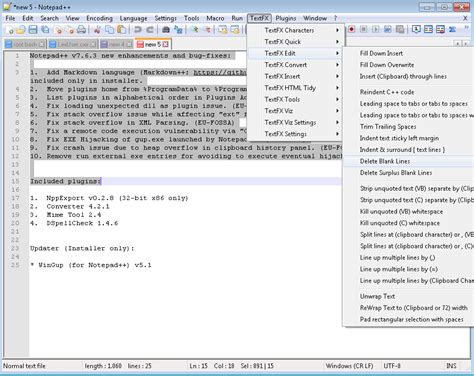Save the current recorded macro
This screenshot has height=376, width=474.
point(400,30)
